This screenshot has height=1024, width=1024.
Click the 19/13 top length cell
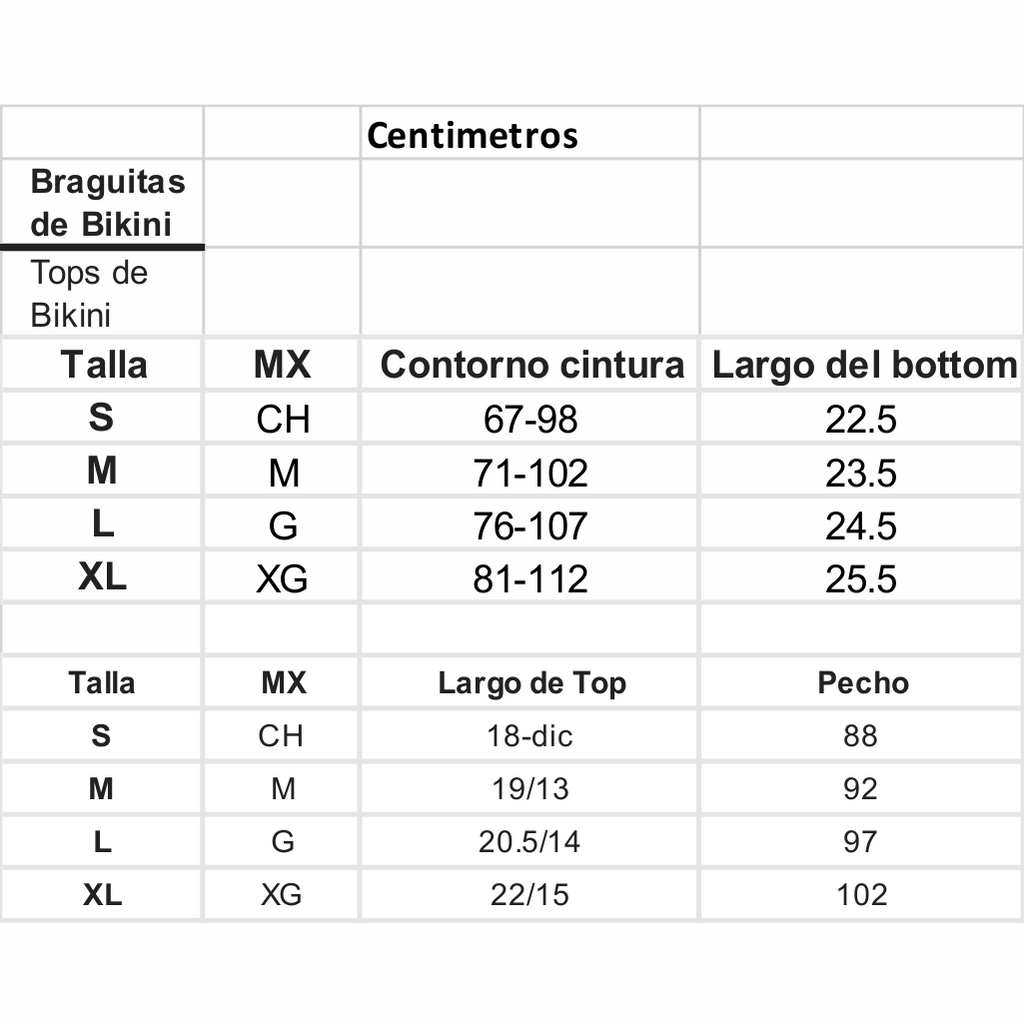(530, 789)
